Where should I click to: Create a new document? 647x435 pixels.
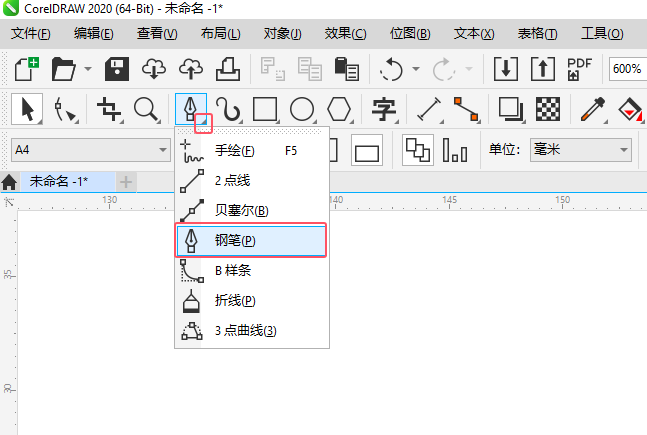coord(27,69)
